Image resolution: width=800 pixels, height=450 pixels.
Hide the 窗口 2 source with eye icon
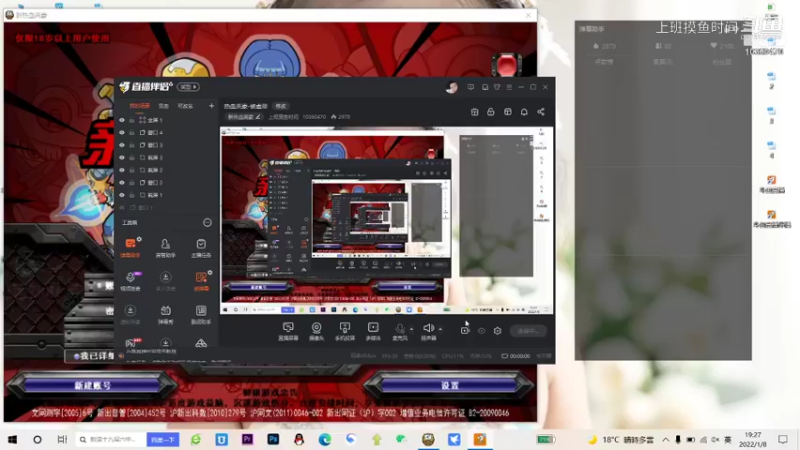pos(122,183)
